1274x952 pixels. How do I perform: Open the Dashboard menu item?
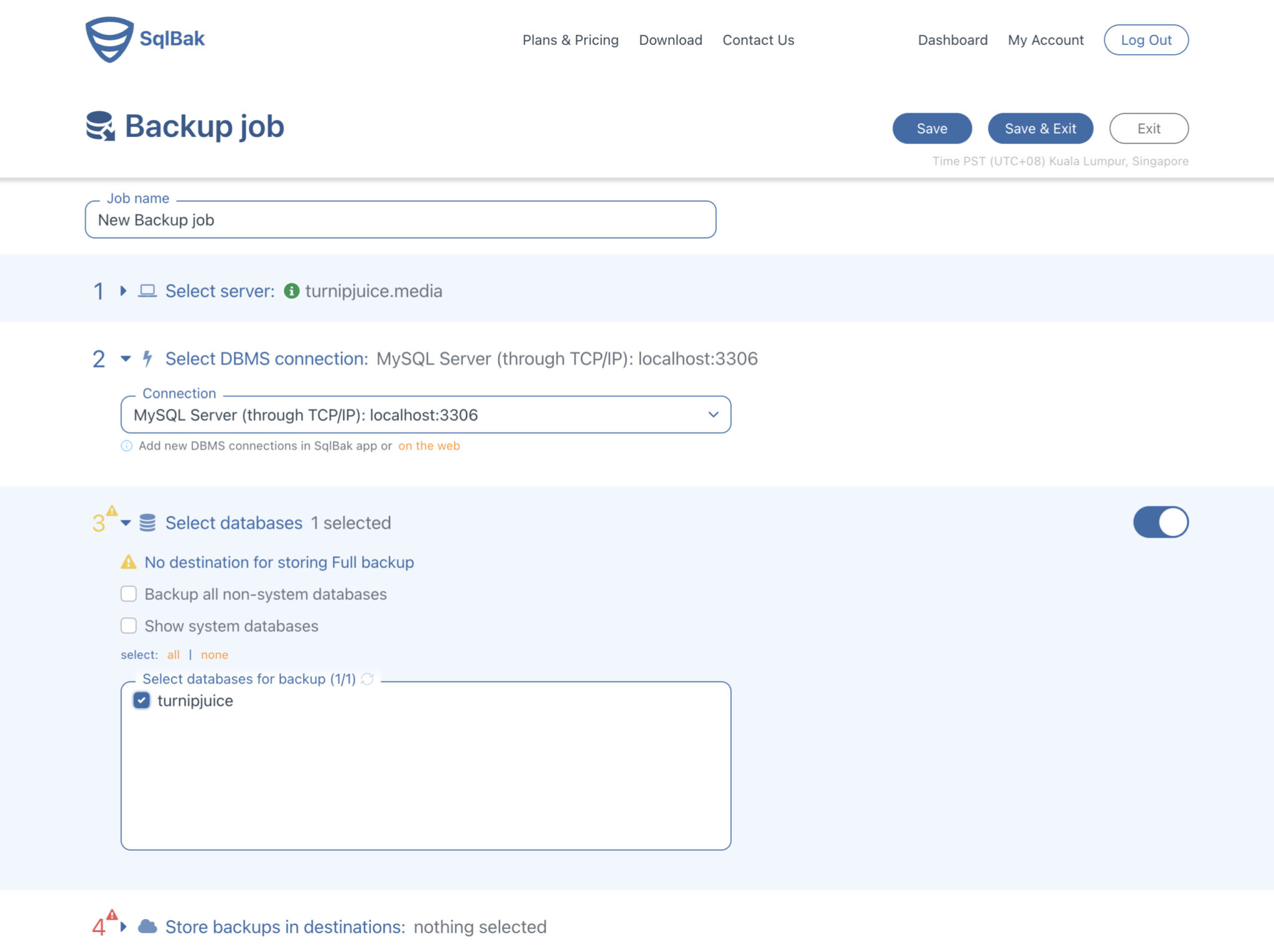tap(952, 40)
